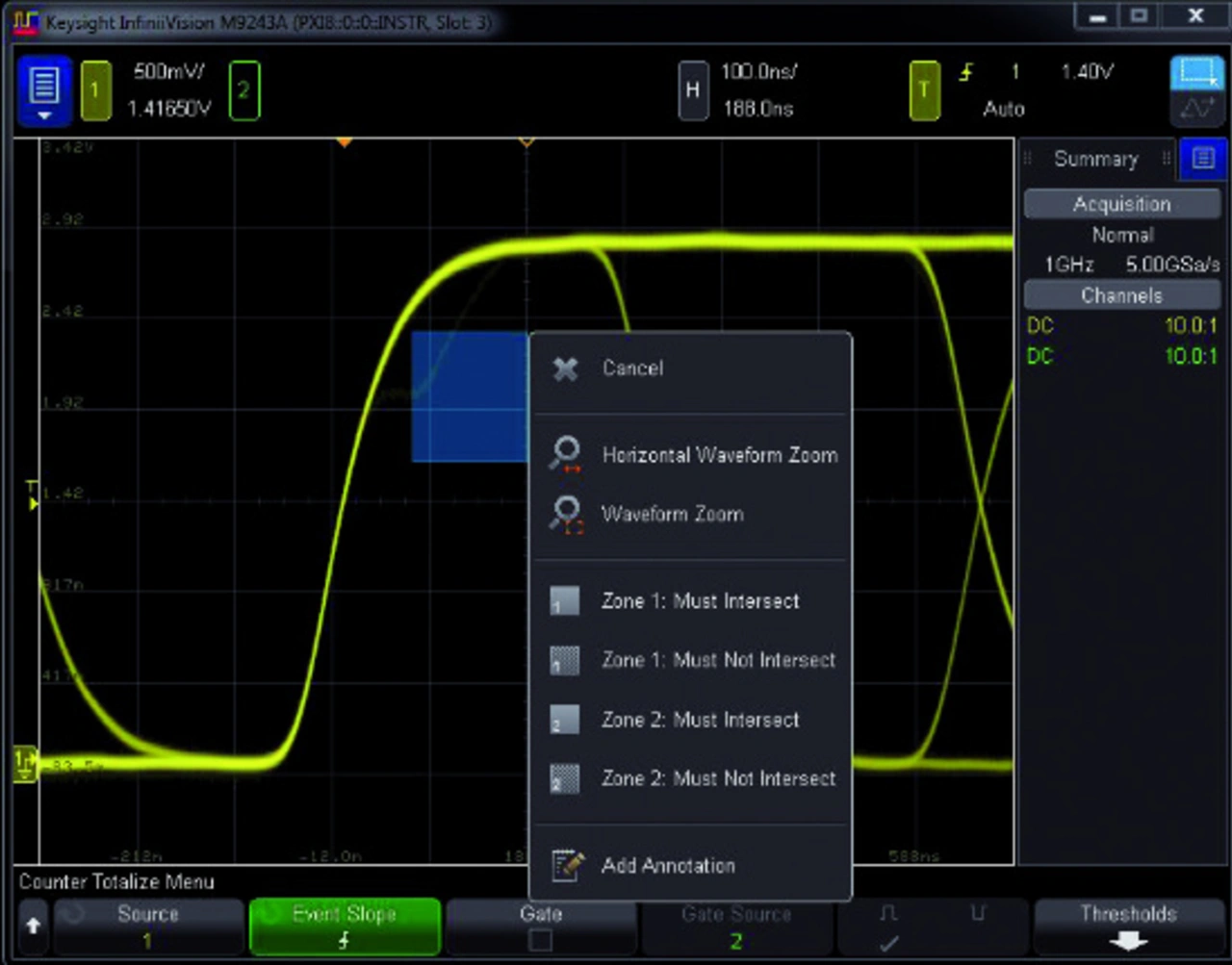The width and height of the screenshot is (1232, 965).
Task: Click the trigger level marker on left edge
Action: tap(33, 496)
